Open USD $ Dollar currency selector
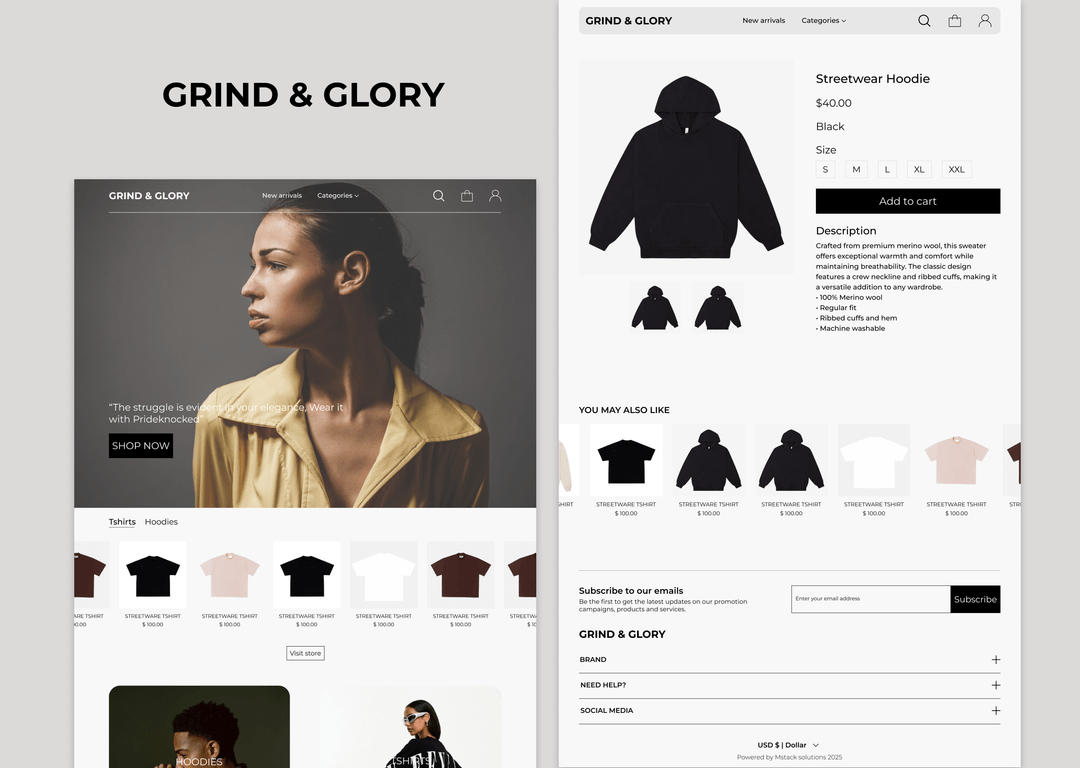This screenshot has height=768, width=1080. [789, 745]
